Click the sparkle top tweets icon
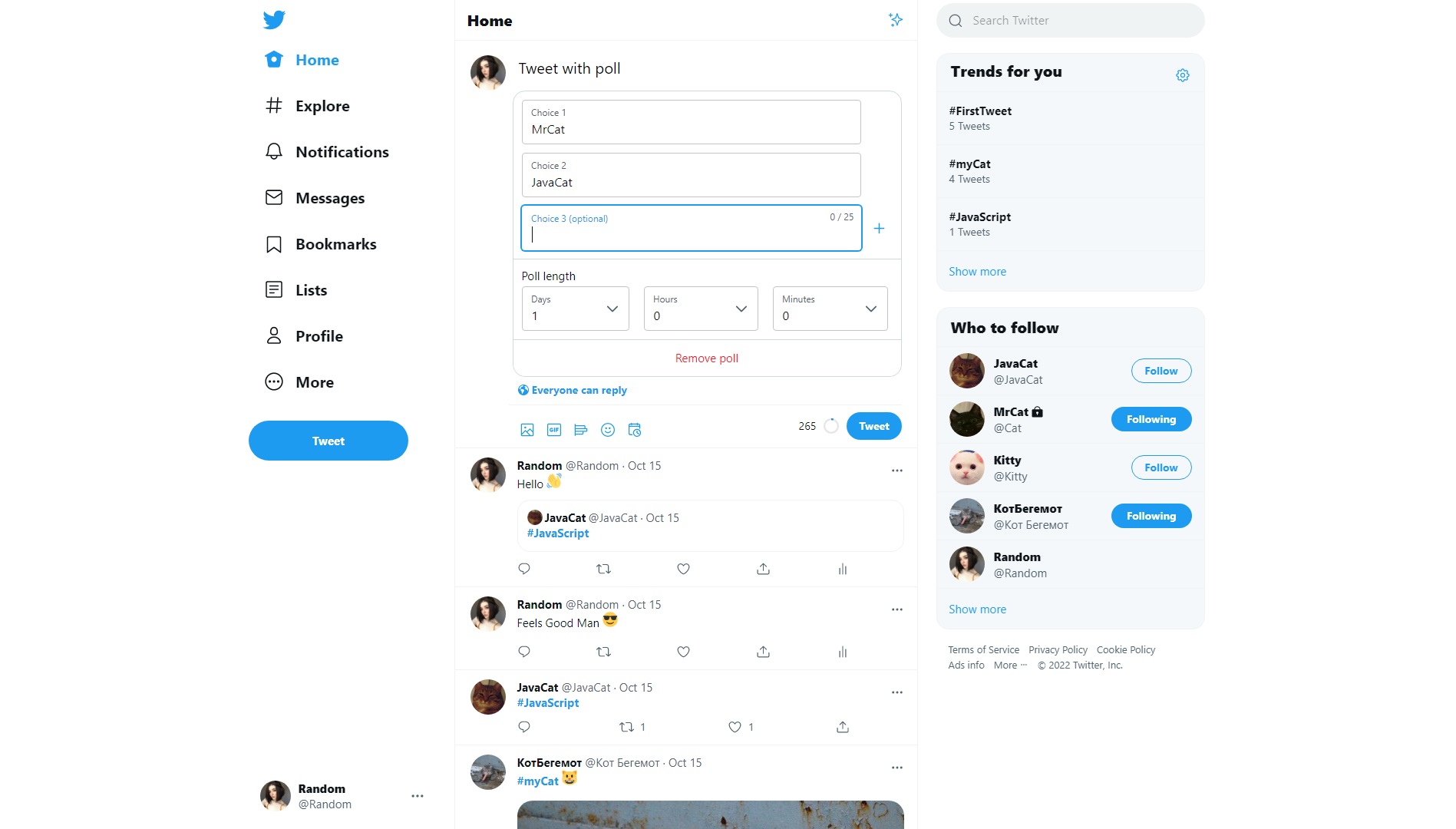The width and height of the screenshot is (1456, 829). pyautogui.click(x=896, y=20)
